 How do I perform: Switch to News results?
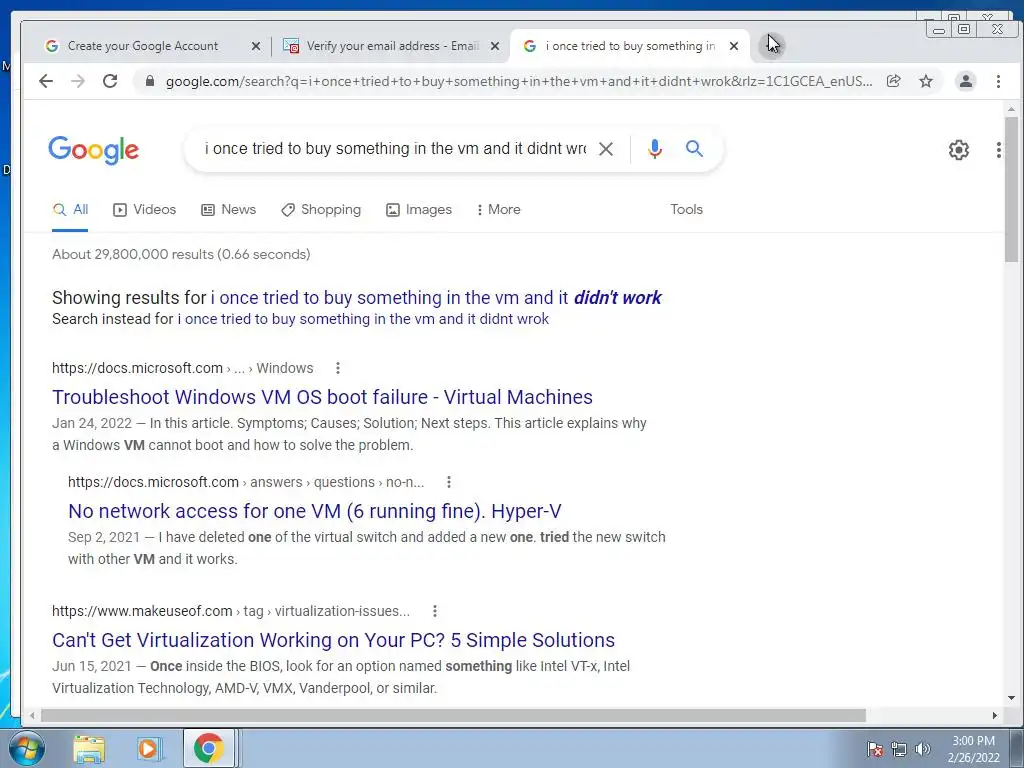point(229,210)
